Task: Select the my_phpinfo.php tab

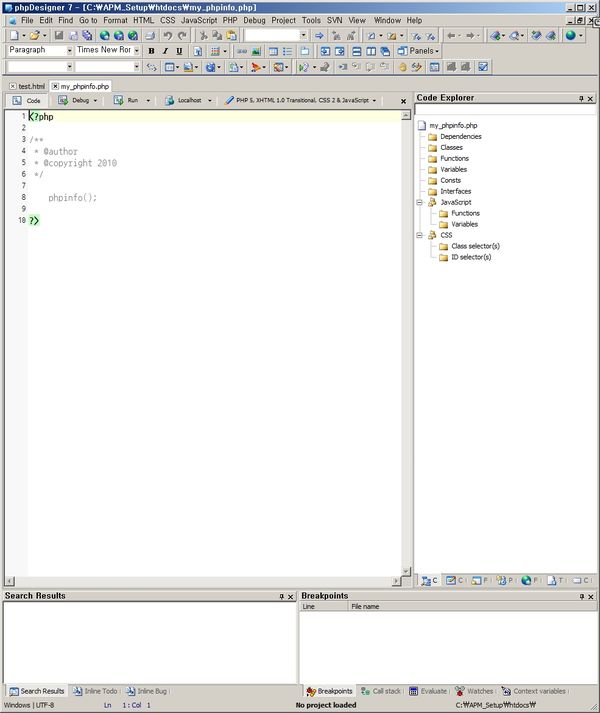Action: coord(80,86)
